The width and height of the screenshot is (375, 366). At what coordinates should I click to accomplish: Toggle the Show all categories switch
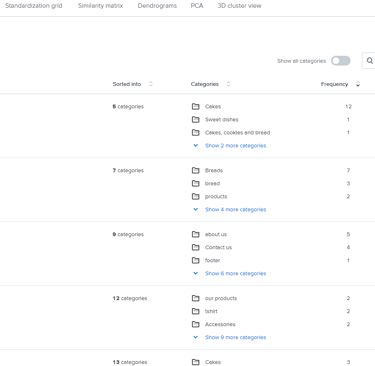(x=341, y=61)
